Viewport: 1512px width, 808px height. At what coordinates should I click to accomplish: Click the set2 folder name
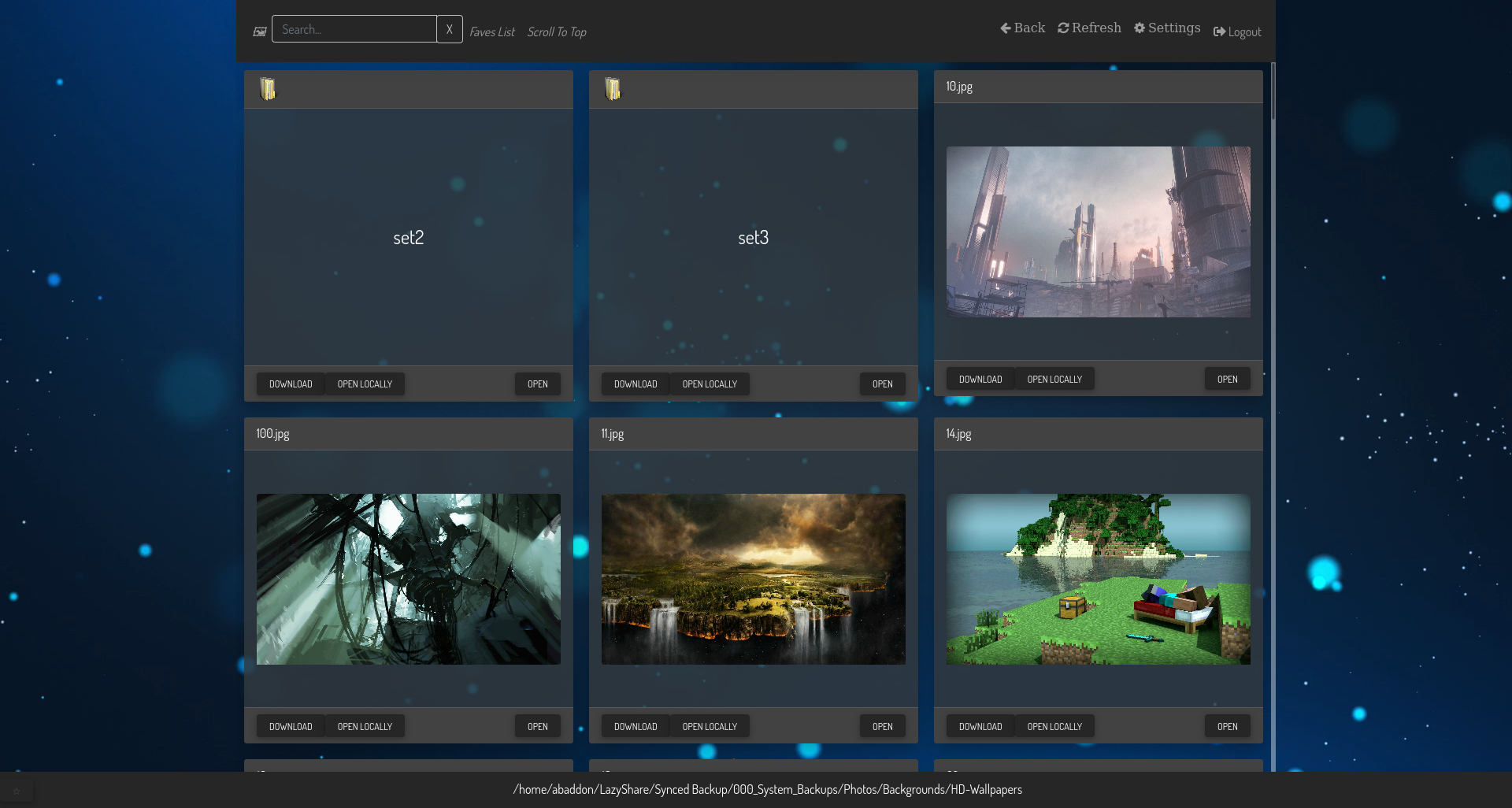coord(409,238)
